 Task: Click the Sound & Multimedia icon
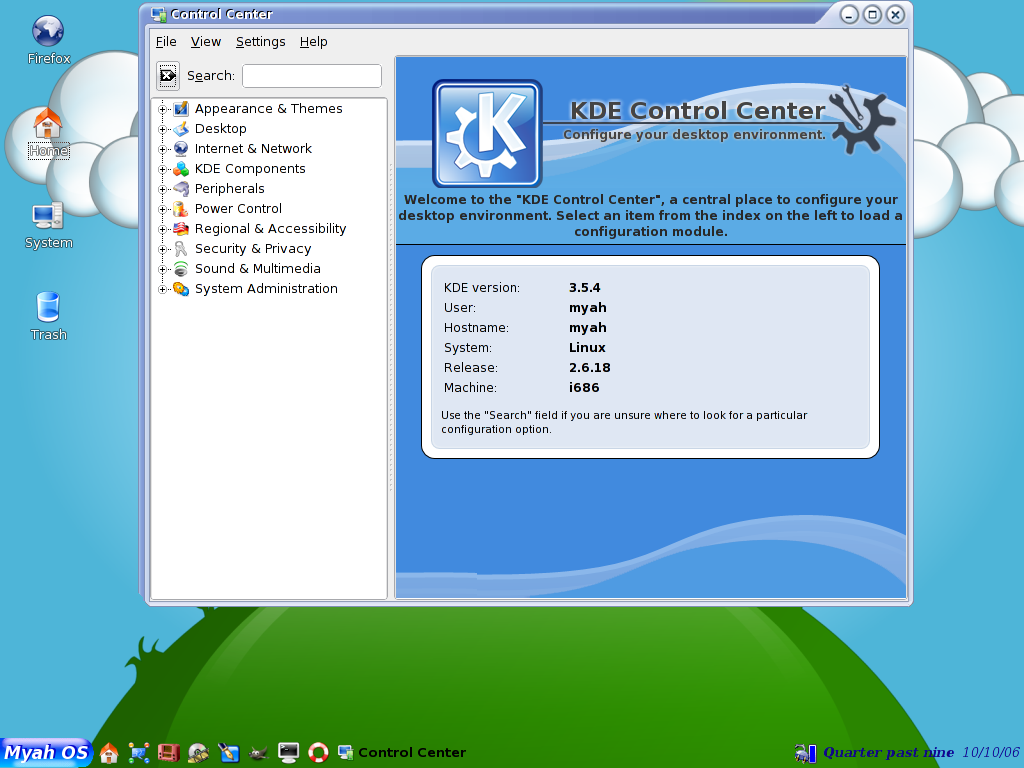[x=181, y=269]
